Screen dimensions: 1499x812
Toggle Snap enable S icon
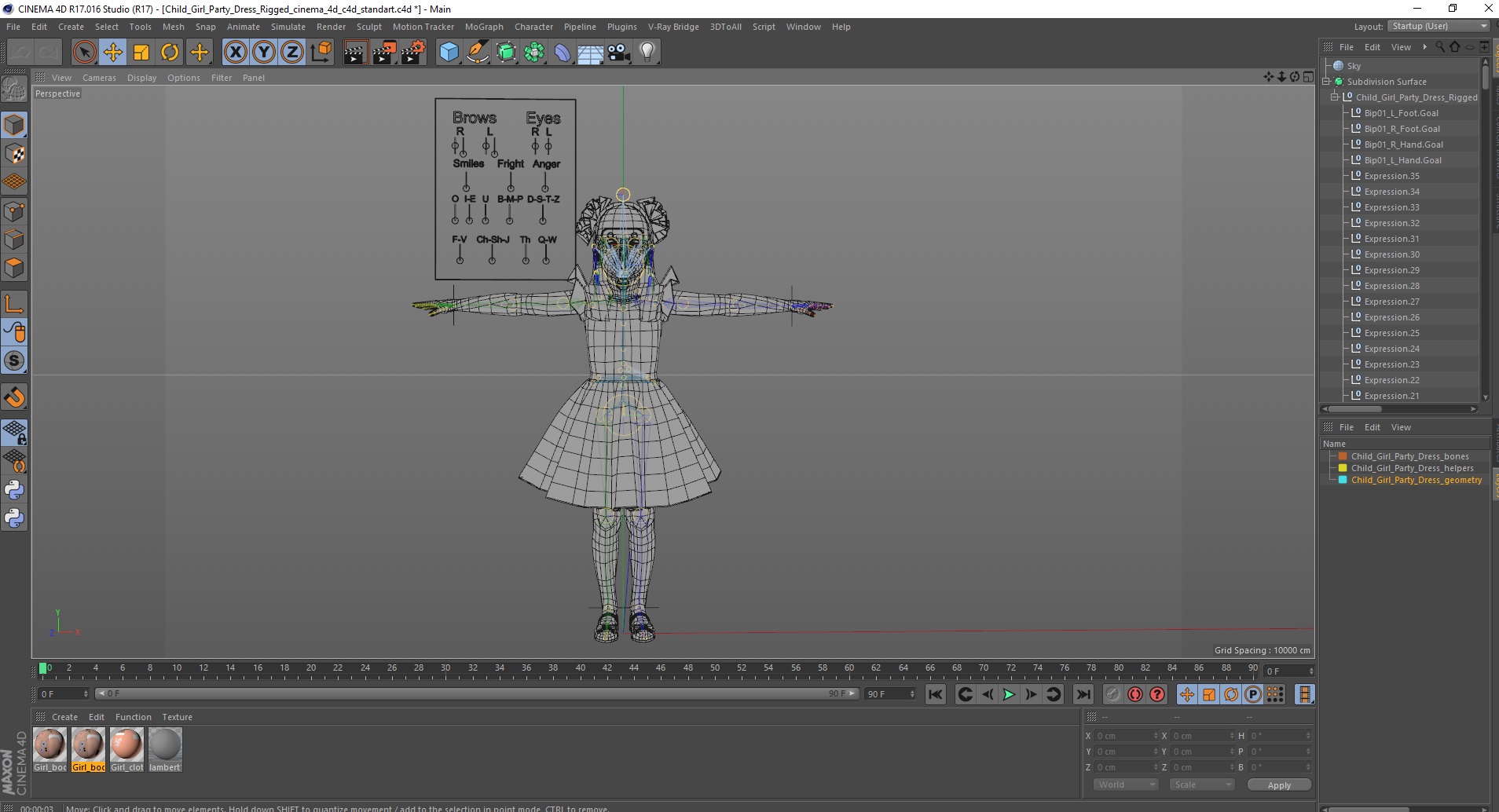tap(14, 361)
